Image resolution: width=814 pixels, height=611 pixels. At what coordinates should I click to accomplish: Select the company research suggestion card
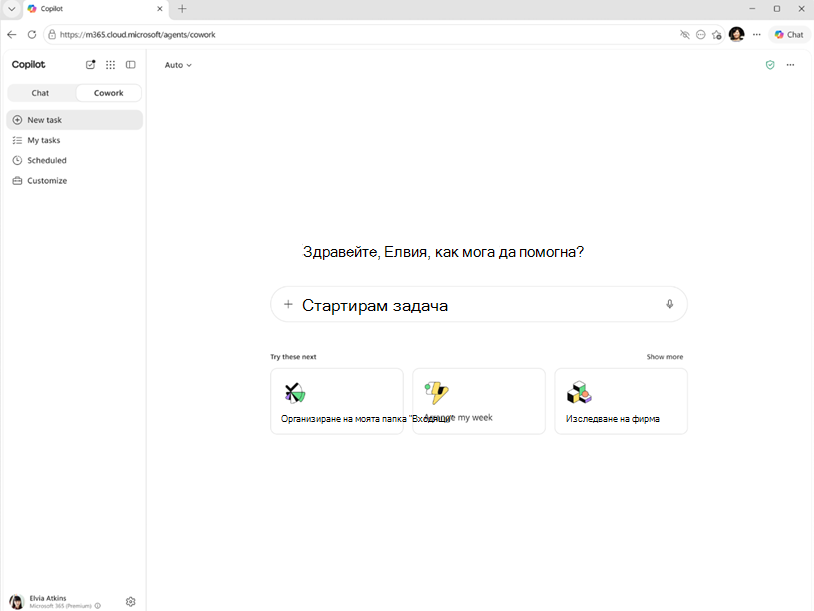click(x=621, y=401)
